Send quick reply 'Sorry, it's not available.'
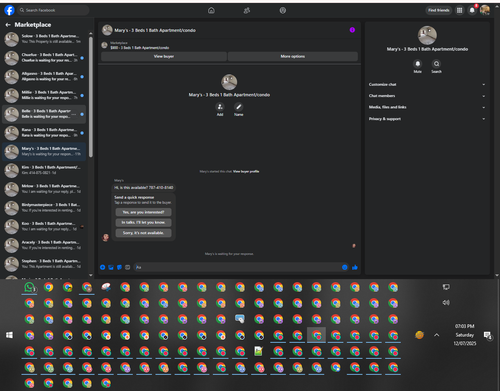 (143, 233)
